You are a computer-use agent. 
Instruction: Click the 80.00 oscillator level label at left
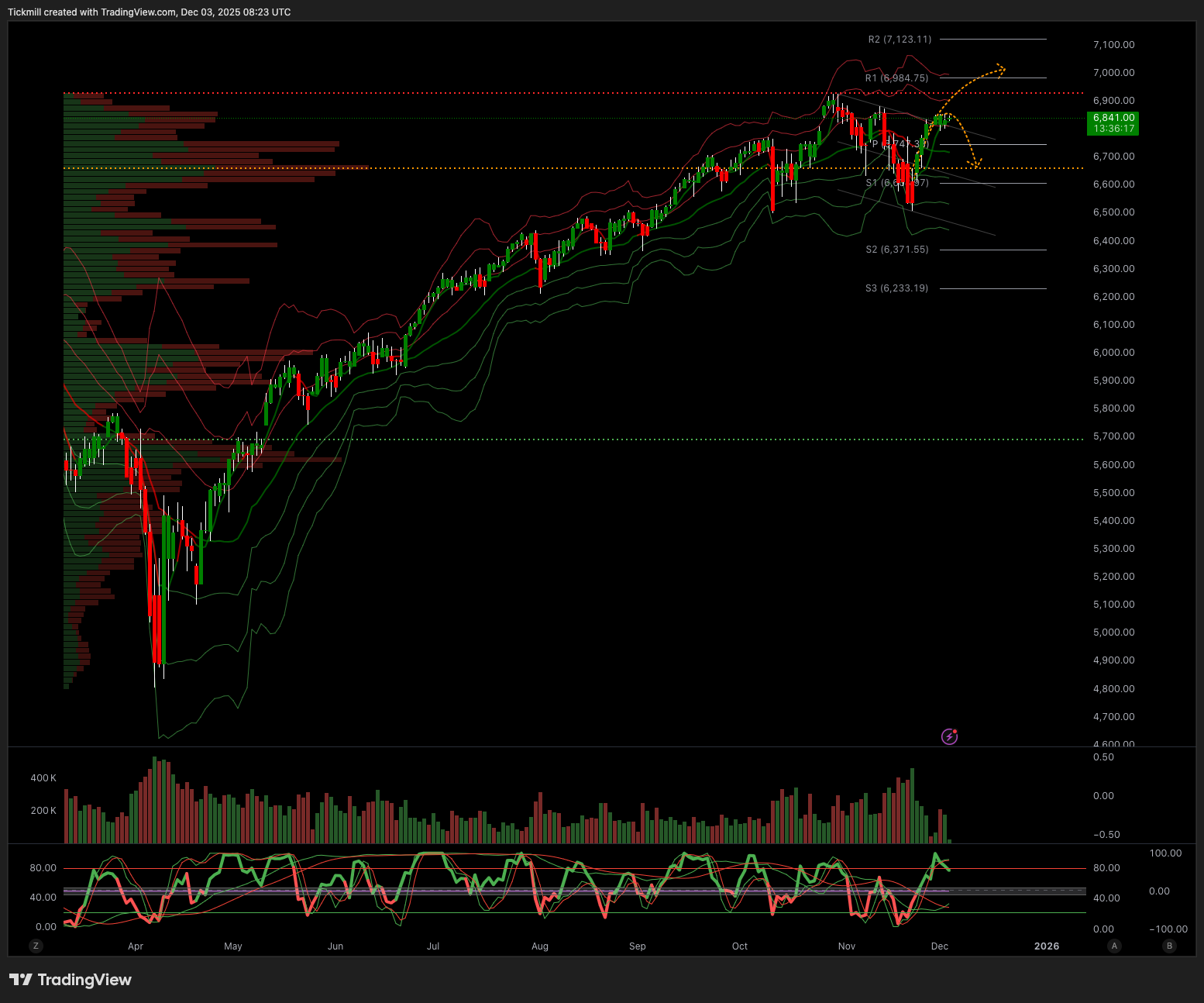coord(43,868)
